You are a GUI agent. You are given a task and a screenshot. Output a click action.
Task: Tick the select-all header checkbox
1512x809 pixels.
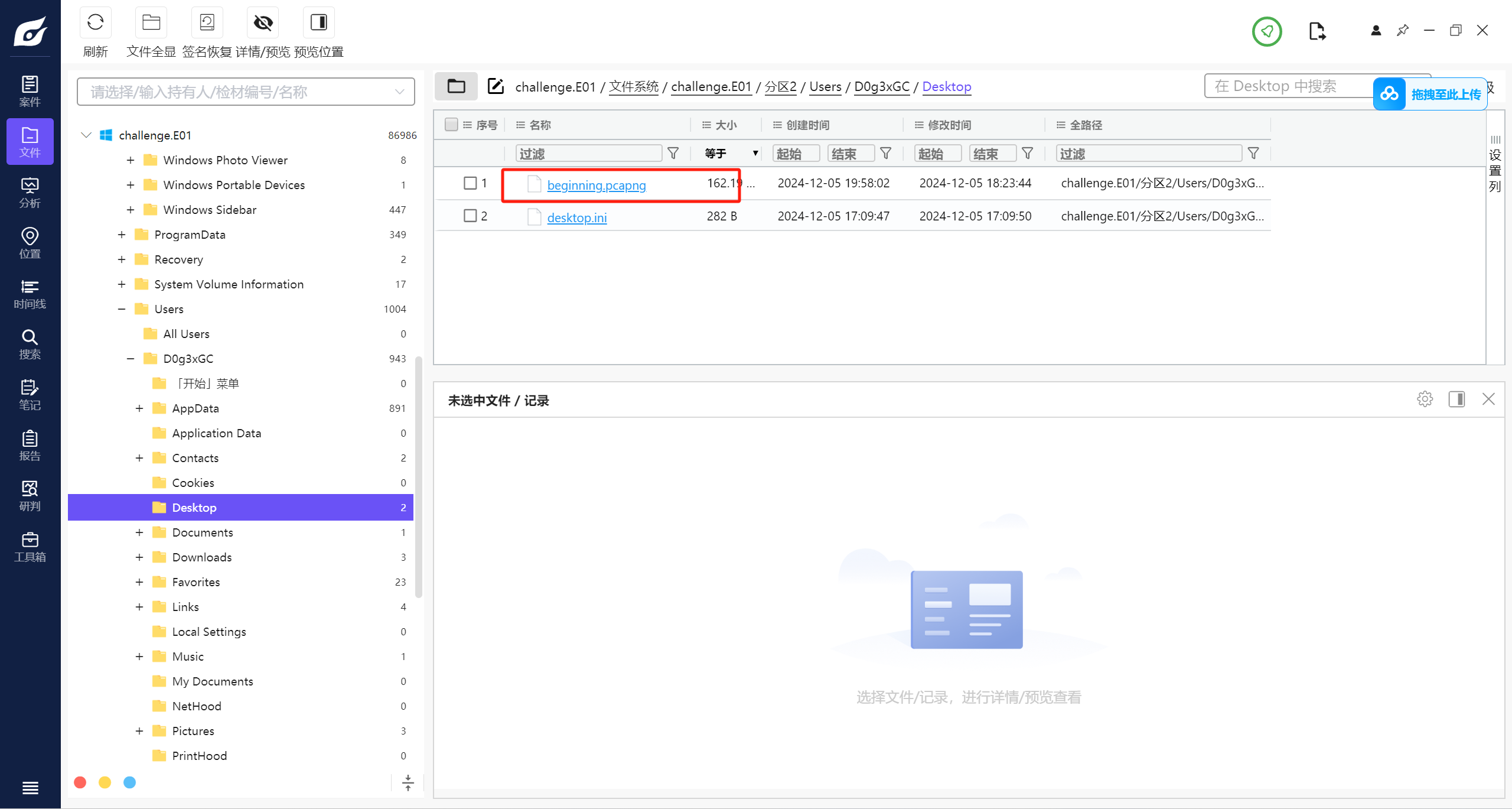pos(451,125)
